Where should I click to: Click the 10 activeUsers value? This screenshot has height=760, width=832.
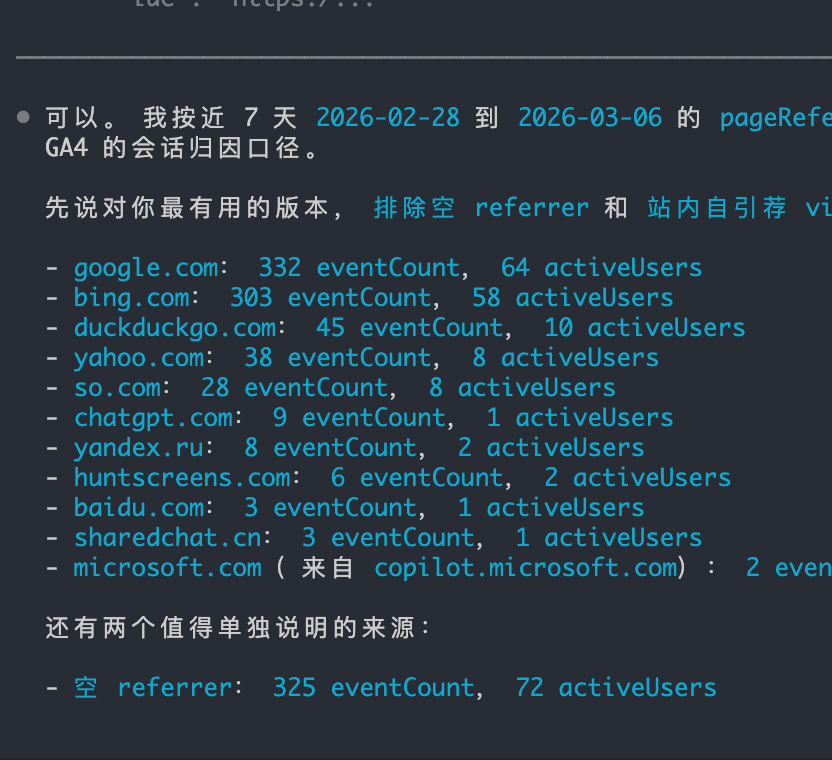coord(645,328)
